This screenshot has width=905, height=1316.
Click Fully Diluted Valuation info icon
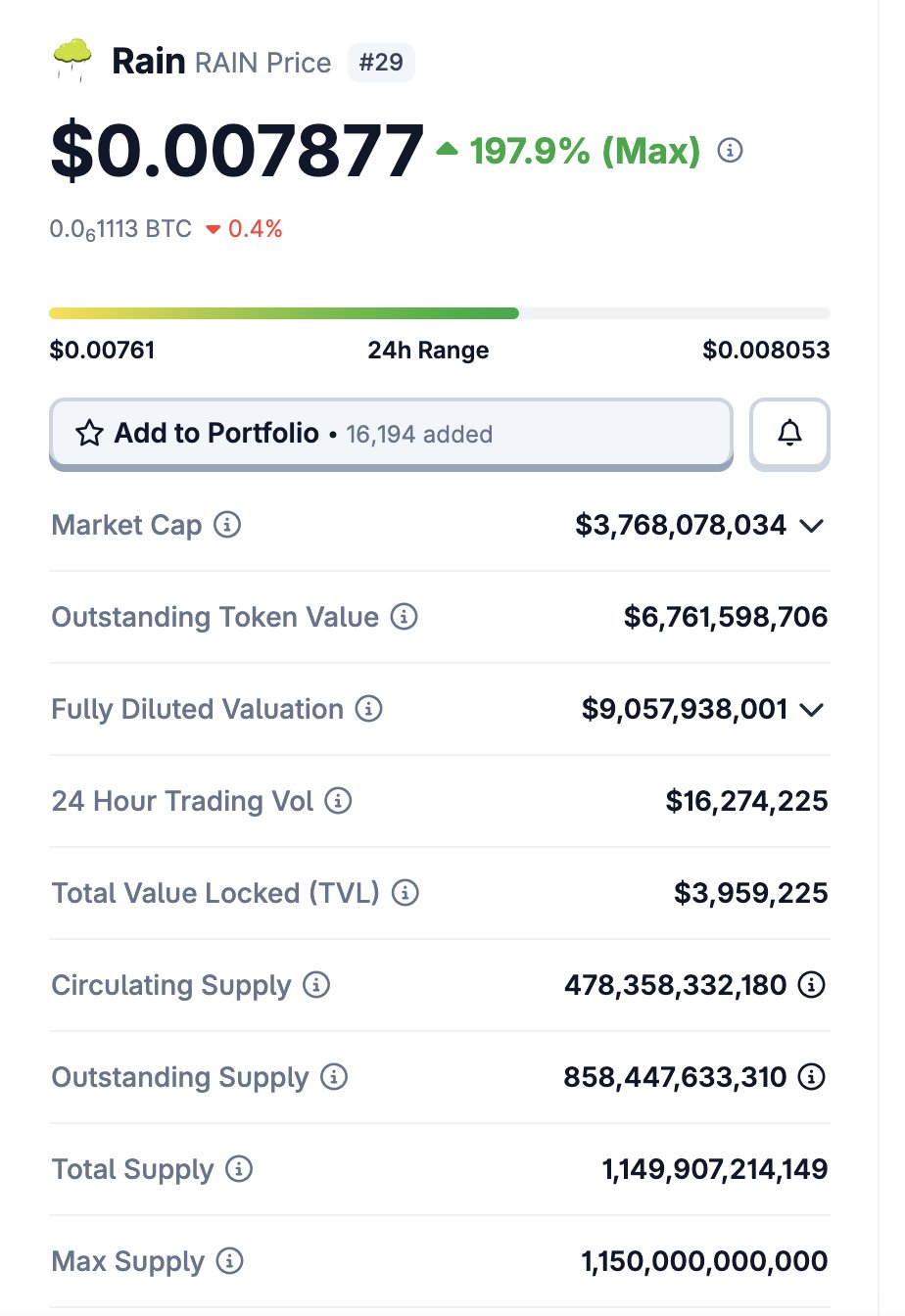point(368,709)
